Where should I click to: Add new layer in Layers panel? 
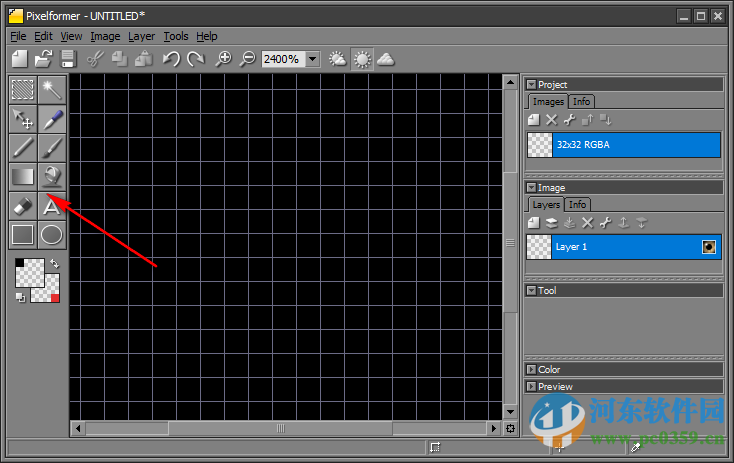coord(534,223)
